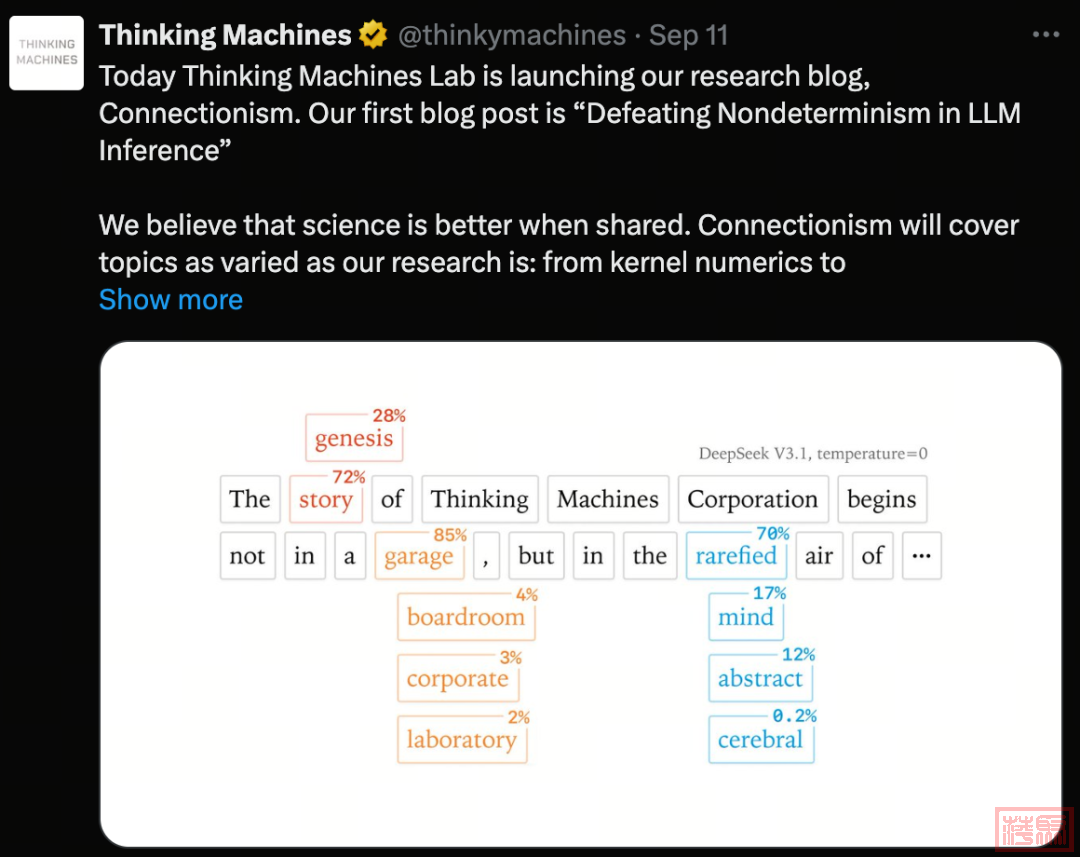Open the Thinking Machines account name

pyautogui.click(x=225, y=36)
